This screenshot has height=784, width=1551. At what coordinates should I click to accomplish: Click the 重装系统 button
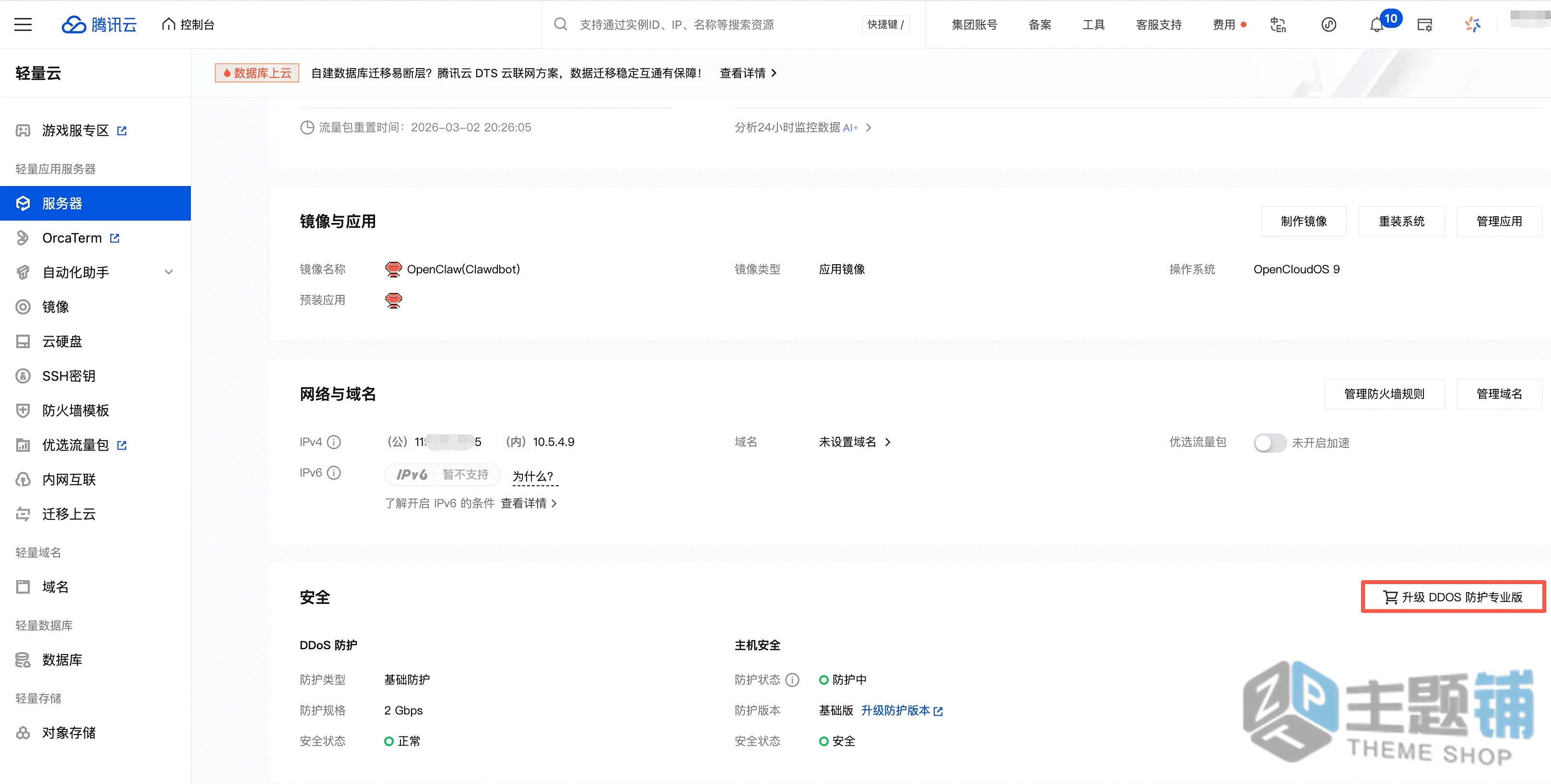pos(1401,221)
